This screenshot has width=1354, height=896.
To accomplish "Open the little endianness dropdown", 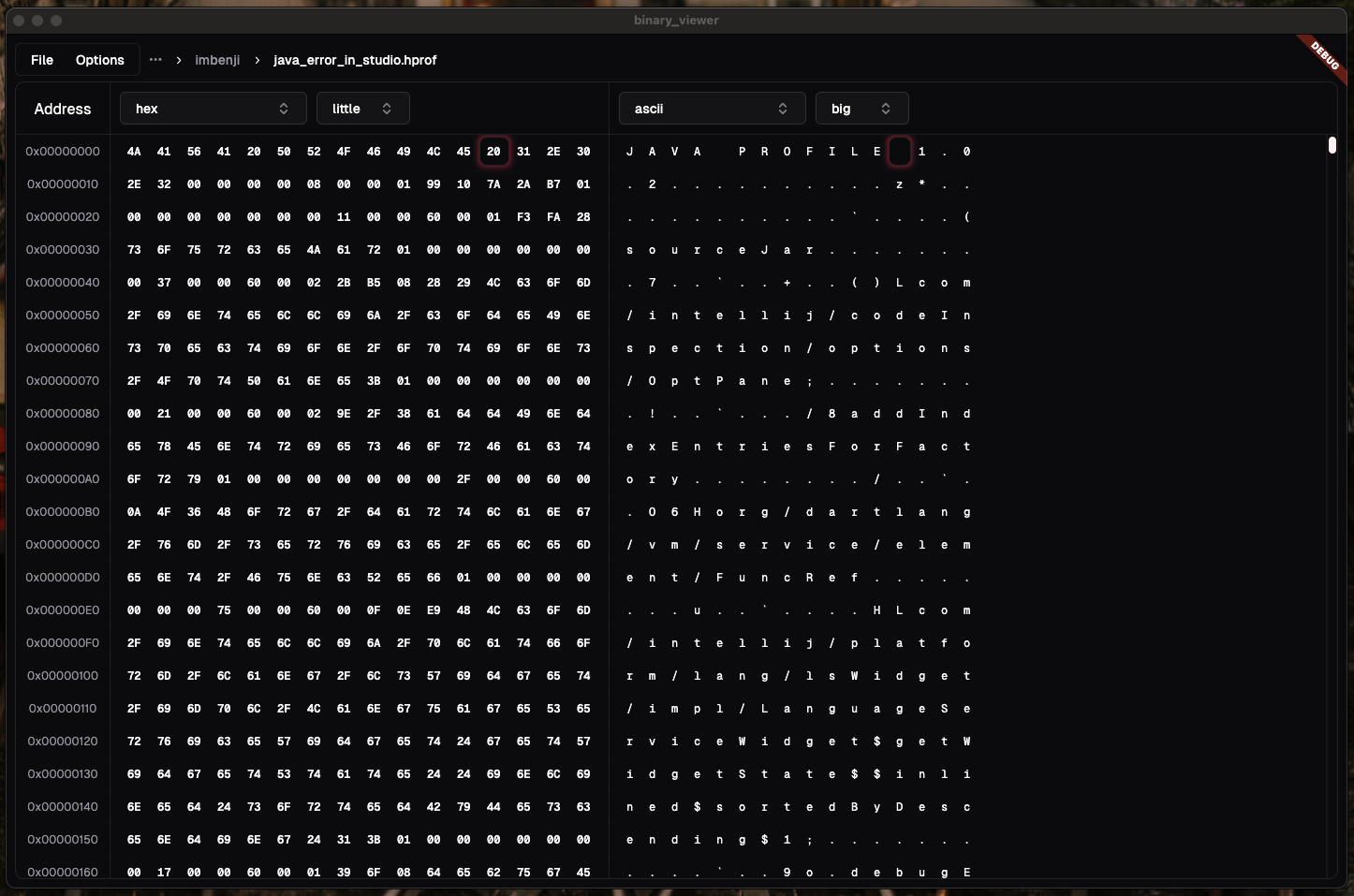I will (x=363, y=108).
